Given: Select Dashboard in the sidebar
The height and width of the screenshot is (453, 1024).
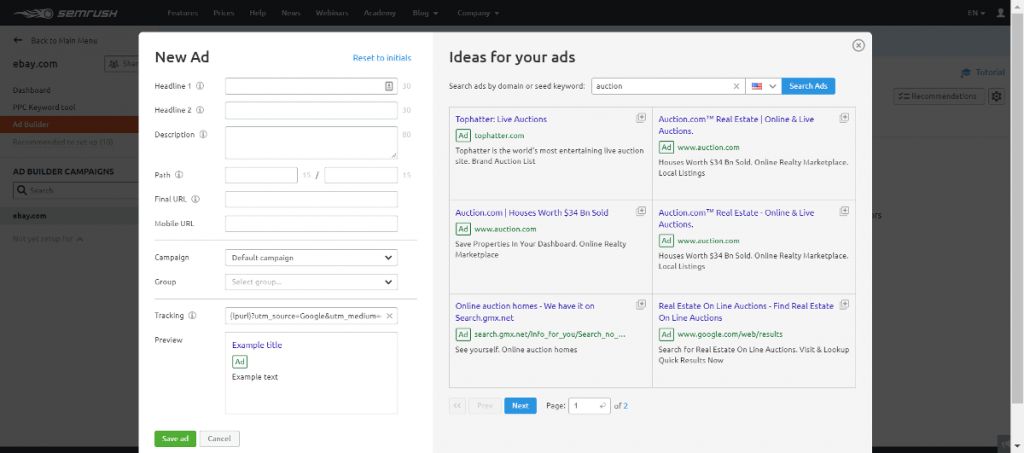Looking at the screenshot, I should 31,90.
